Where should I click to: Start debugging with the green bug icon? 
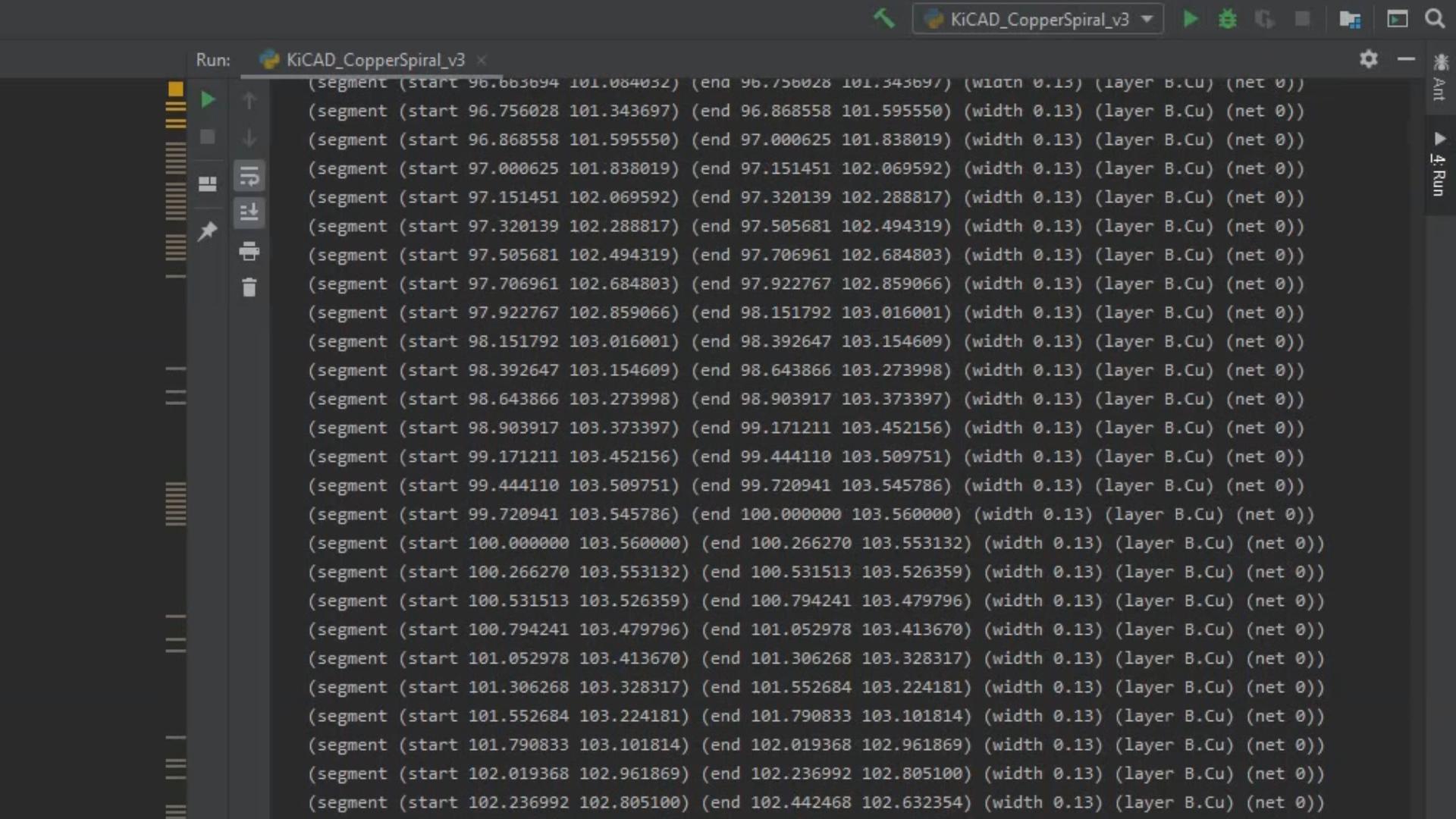1228,19
